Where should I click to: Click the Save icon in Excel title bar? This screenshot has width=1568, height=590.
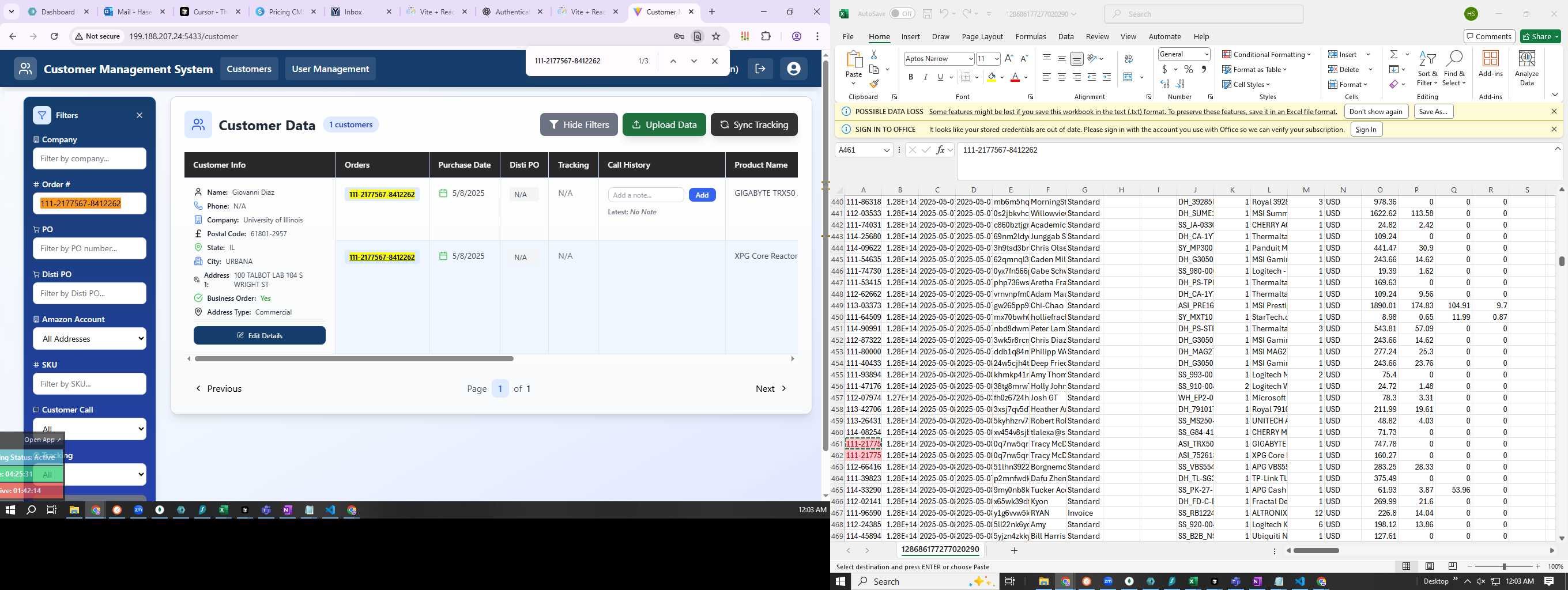pos(927,14)
